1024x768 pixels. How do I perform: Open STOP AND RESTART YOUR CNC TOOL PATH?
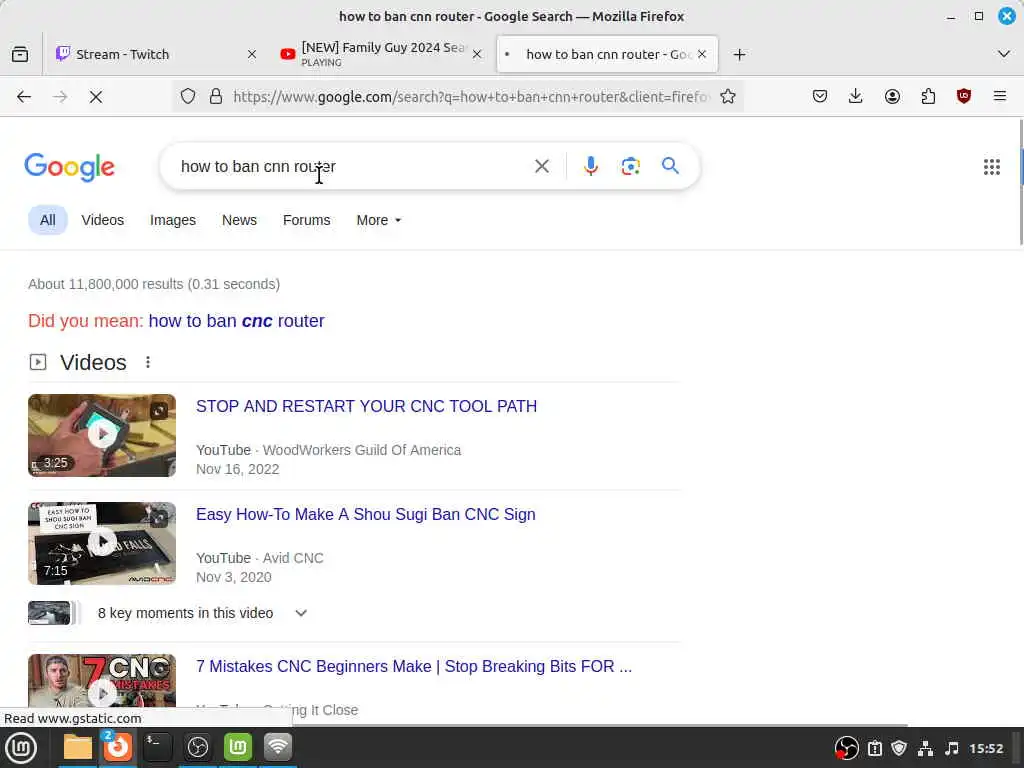pos(366,406)
